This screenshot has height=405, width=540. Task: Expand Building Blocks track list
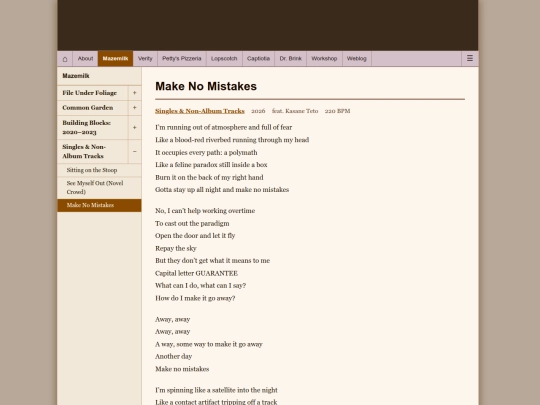(x=135, y=127)
